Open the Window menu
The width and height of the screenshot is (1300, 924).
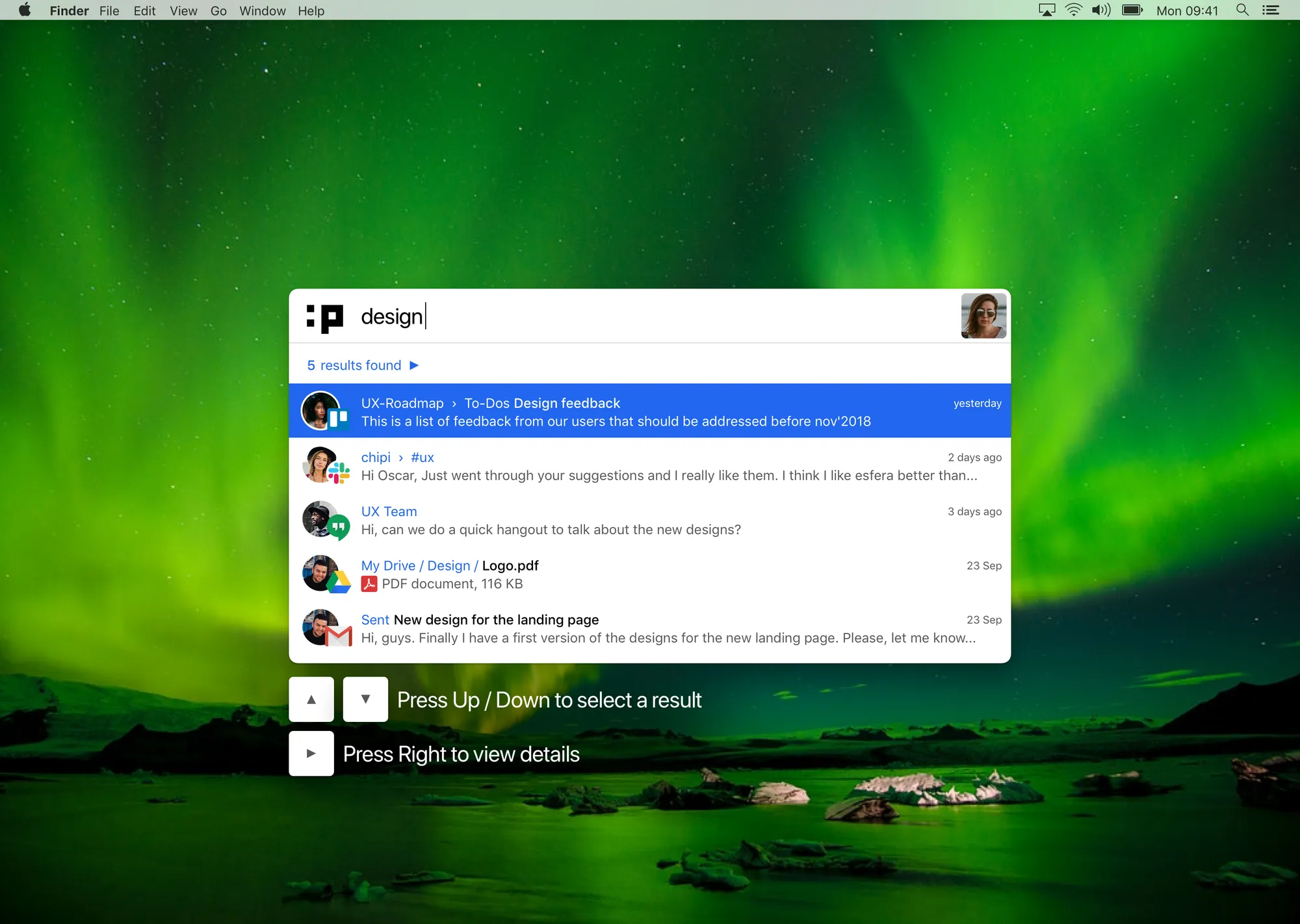263,11
